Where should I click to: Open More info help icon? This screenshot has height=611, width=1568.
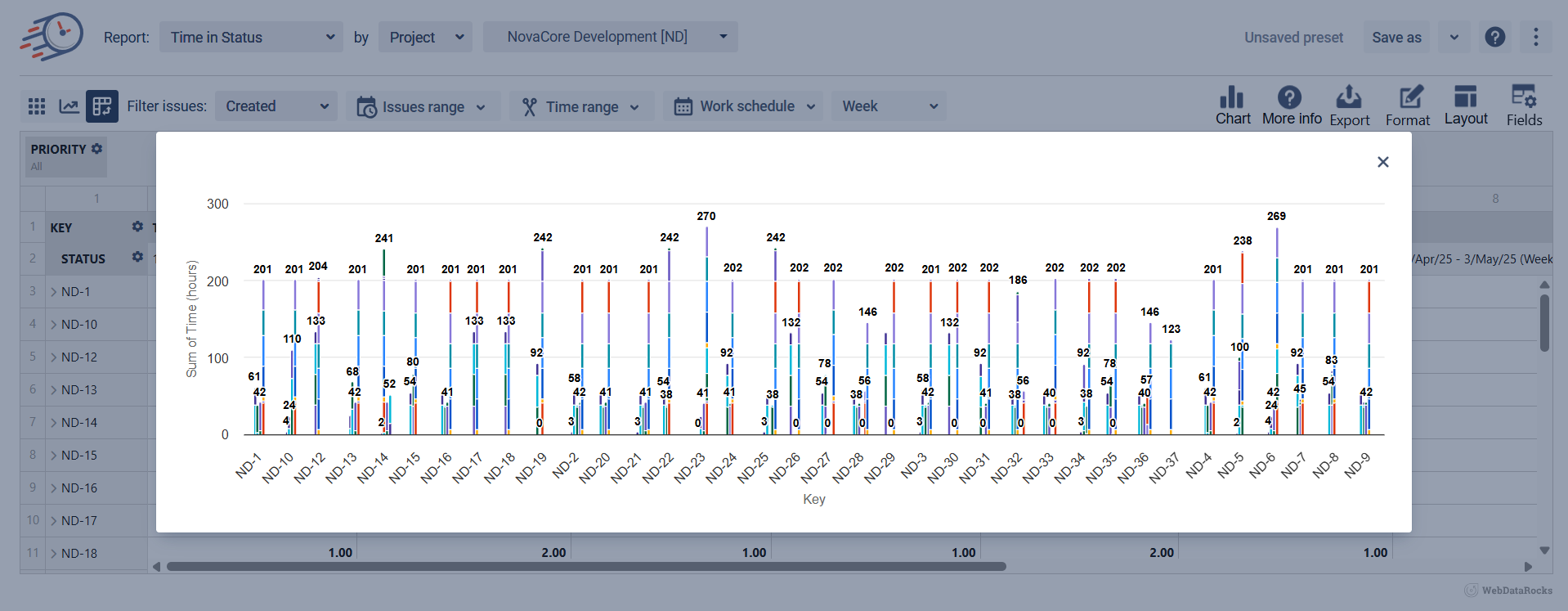click(x=1291, y=106)
